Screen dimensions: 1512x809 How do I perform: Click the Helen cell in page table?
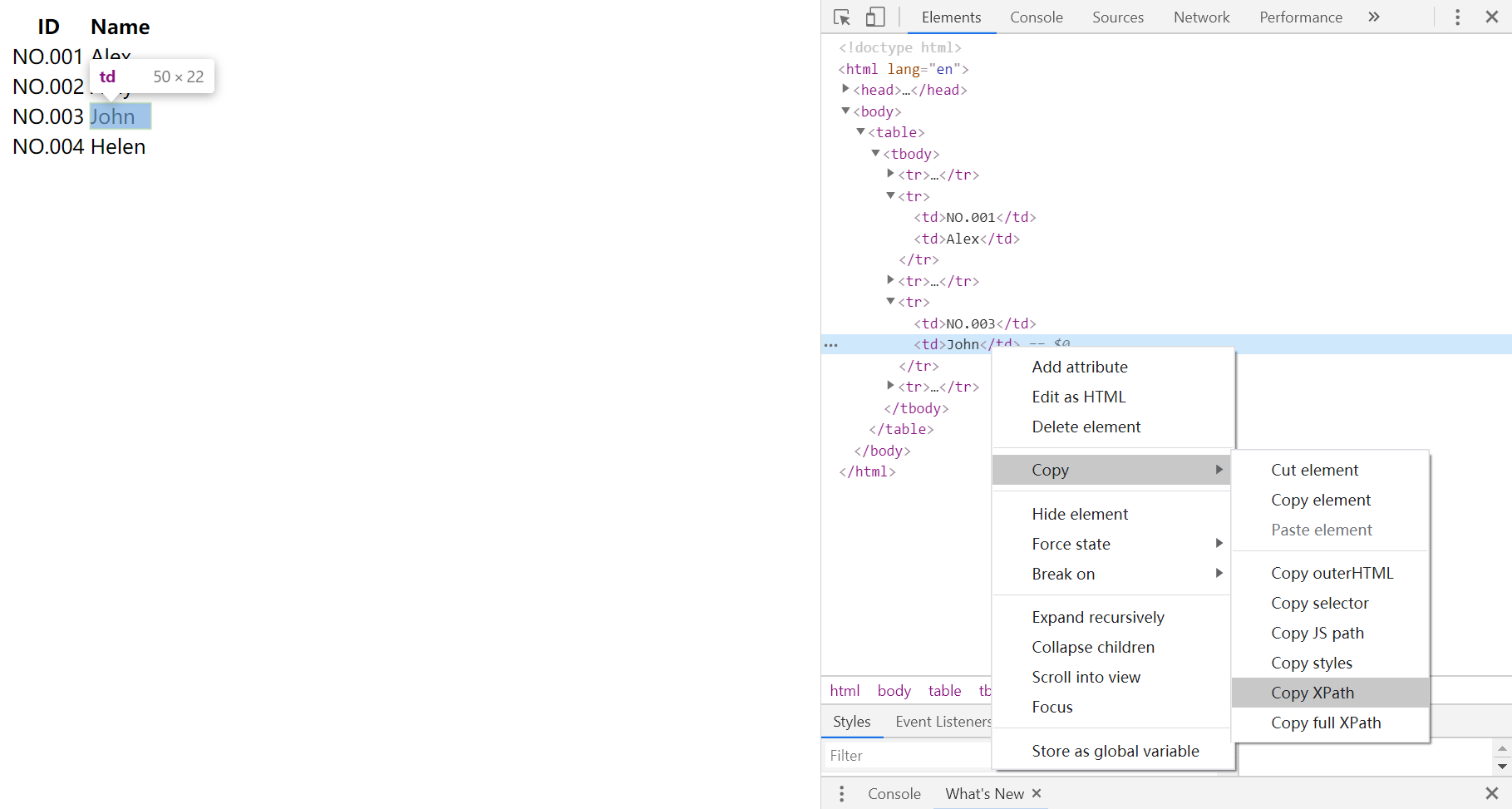coord(118,146)
